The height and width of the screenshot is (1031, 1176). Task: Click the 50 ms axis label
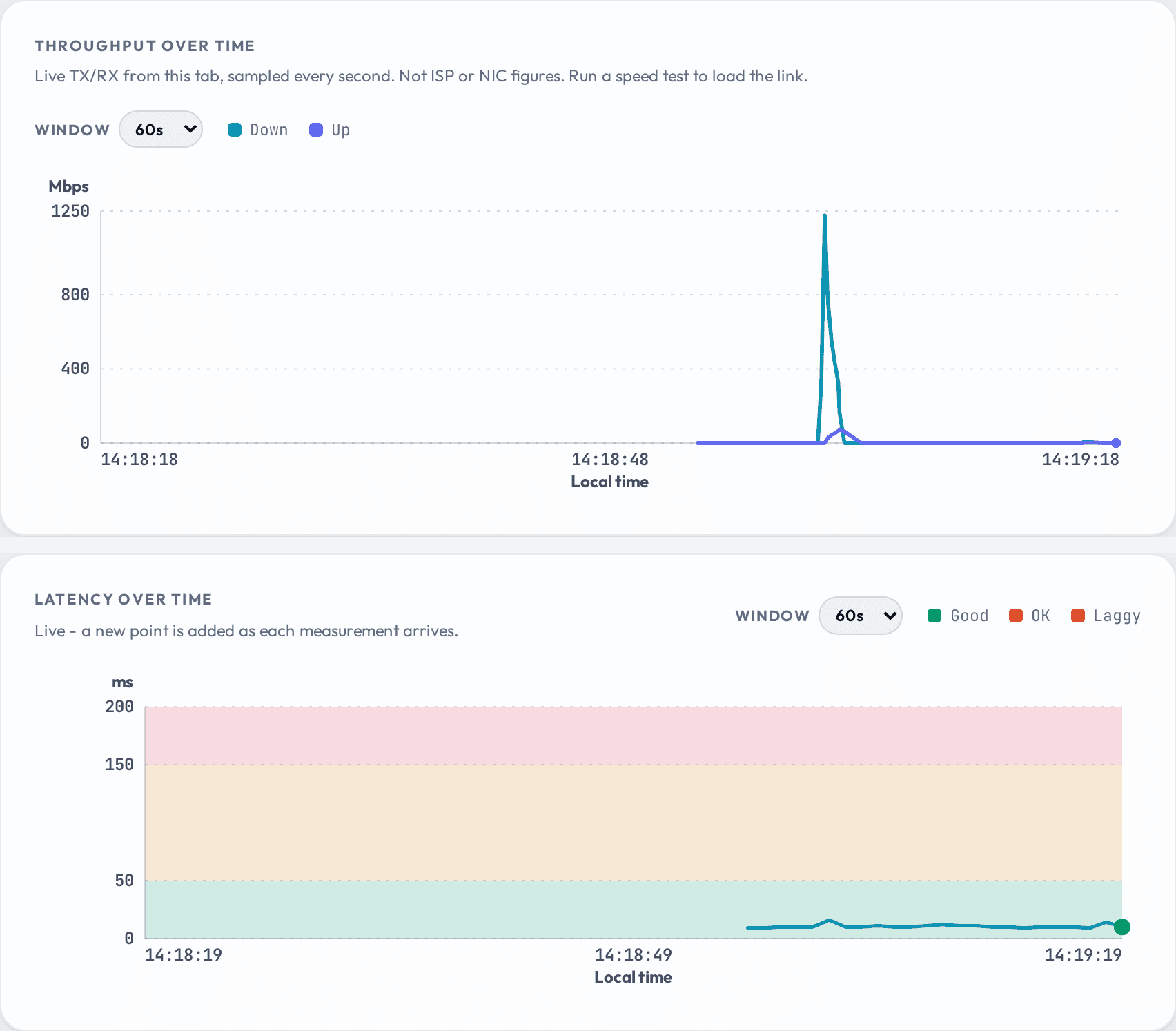coord(124,881)
